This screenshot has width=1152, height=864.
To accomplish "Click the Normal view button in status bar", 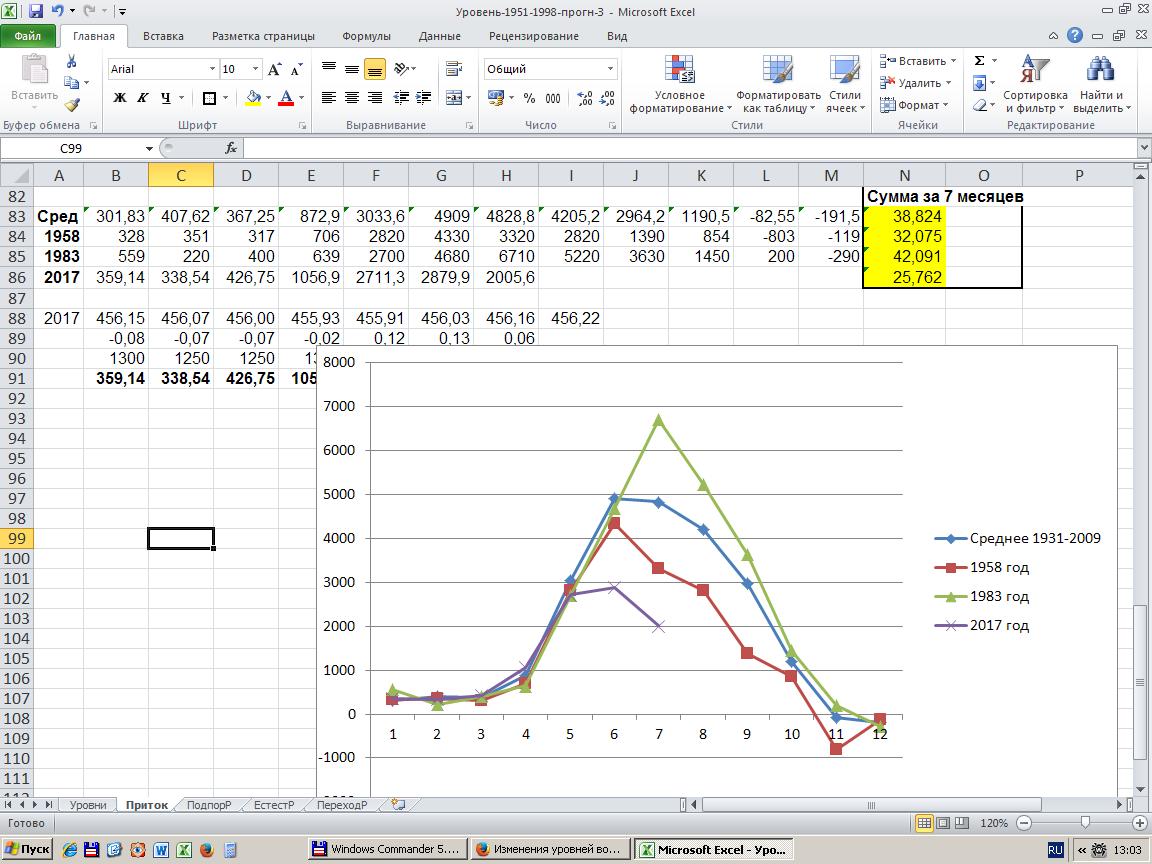I will click(924, 823).
